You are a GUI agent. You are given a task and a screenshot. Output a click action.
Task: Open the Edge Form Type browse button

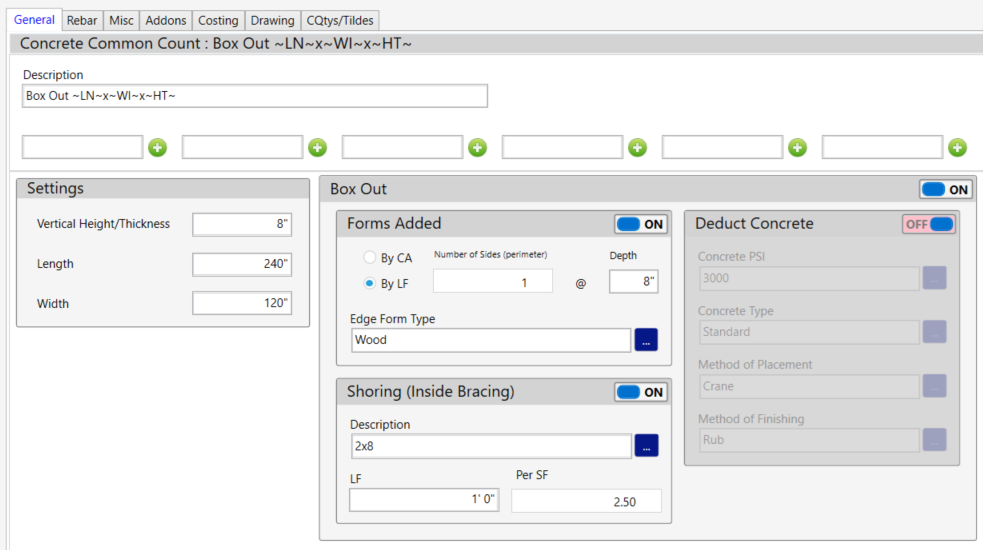coord(646,340)
